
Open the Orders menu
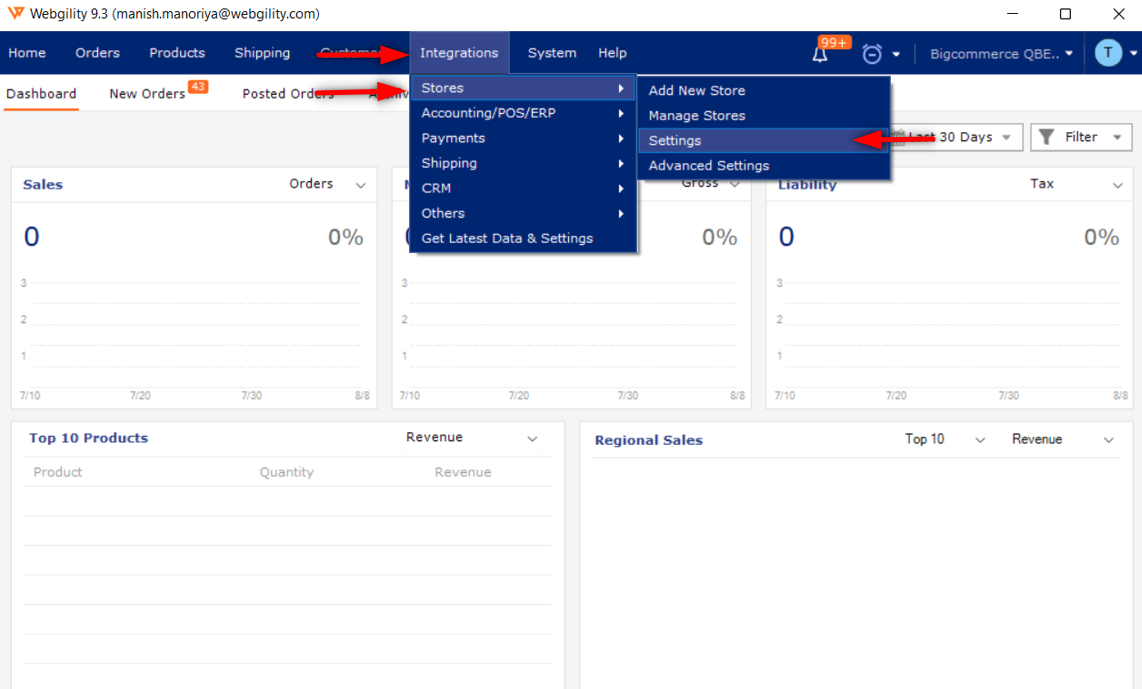click(x=97, y=52)
